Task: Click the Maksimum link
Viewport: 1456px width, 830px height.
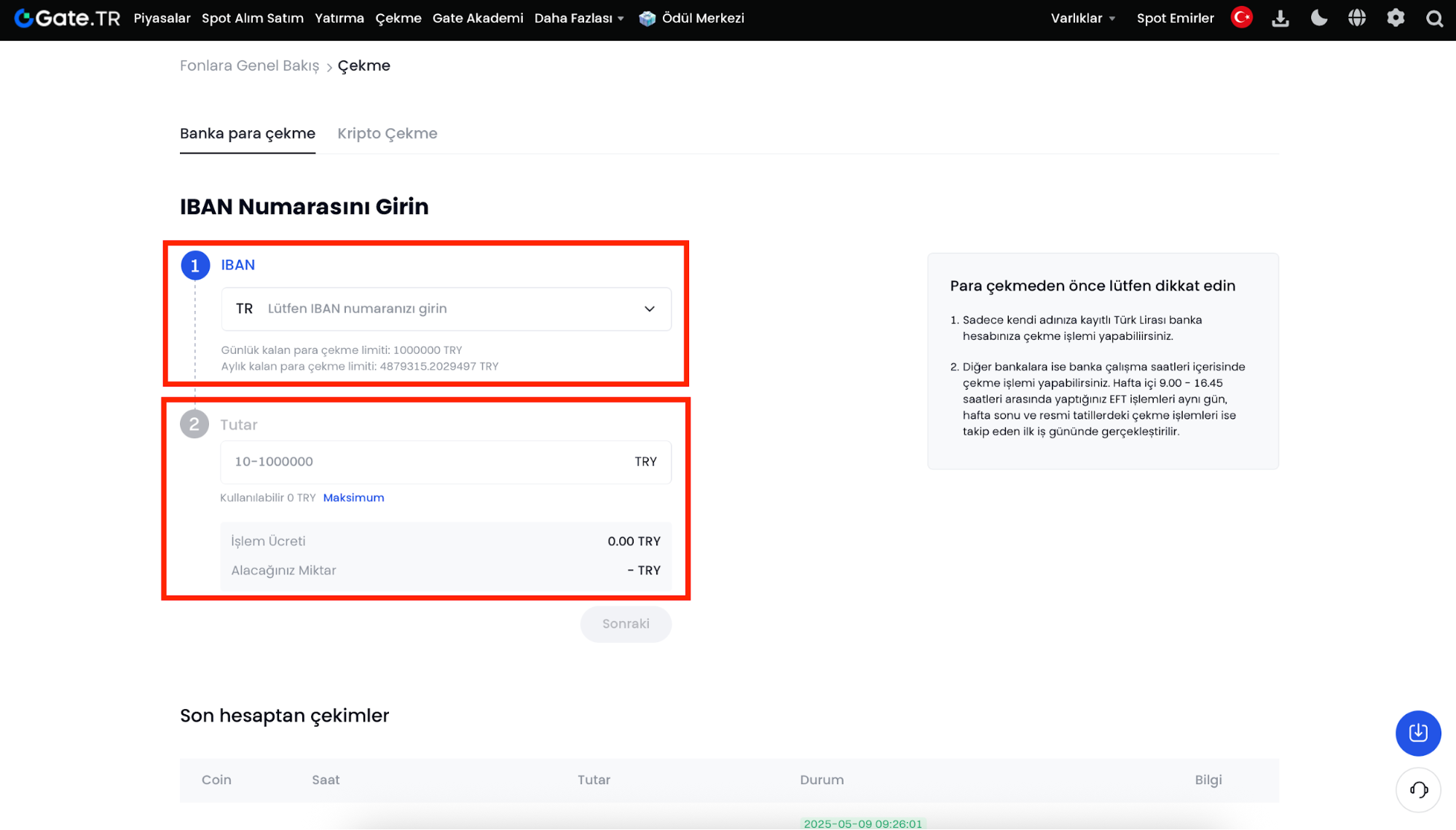Action: [353, 497]
